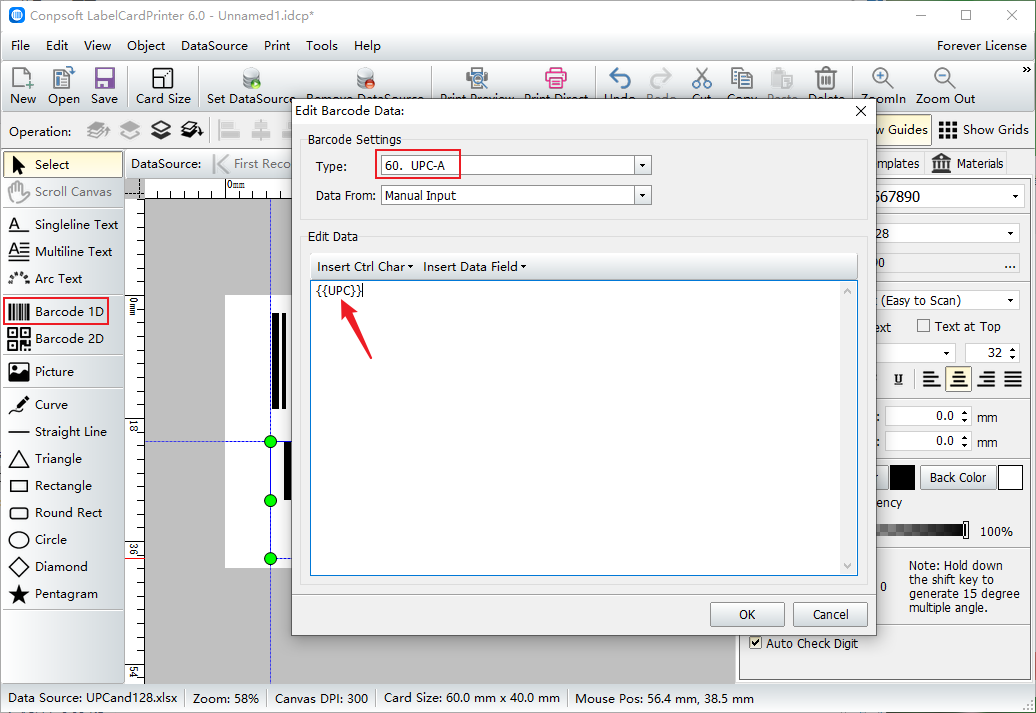Viewport: 1036px width, 713px height.
Task: Go to the First Record of DataSource
Action: (252, 164)
